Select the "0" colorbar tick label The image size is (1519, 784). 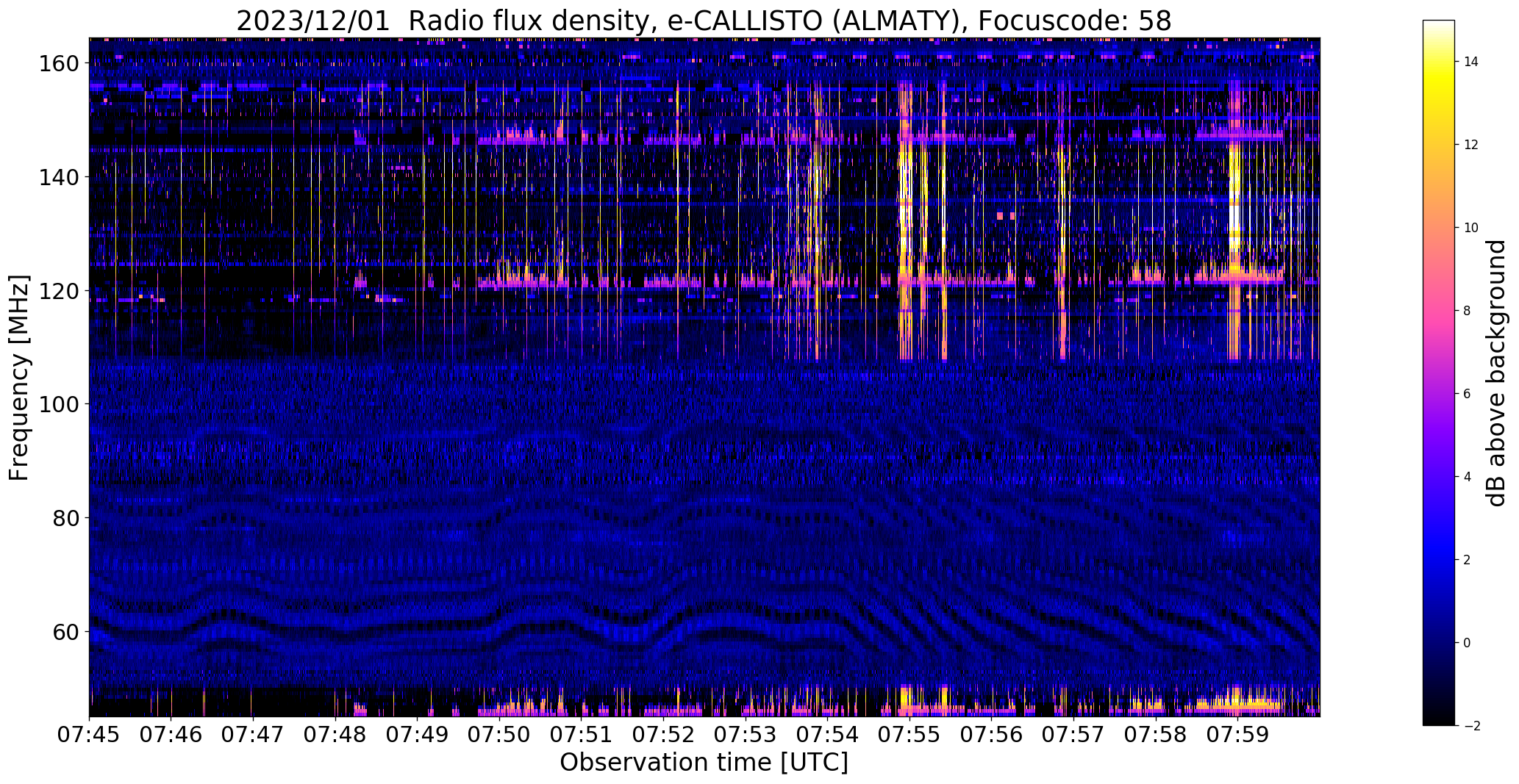pos(1467,643)
